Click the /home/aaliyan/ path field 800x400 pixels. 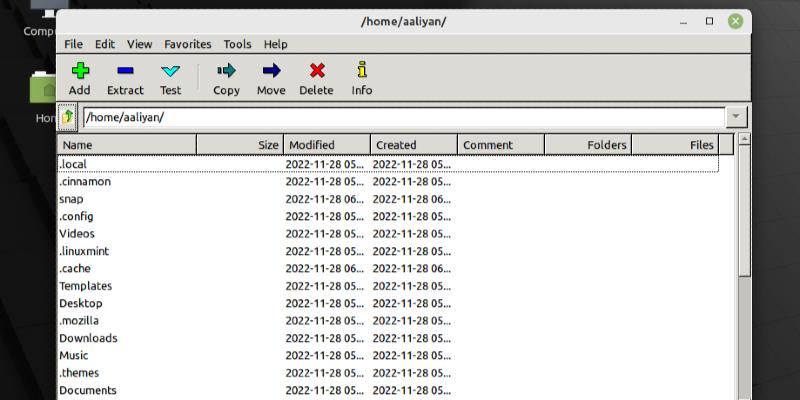tap(404, 117)
